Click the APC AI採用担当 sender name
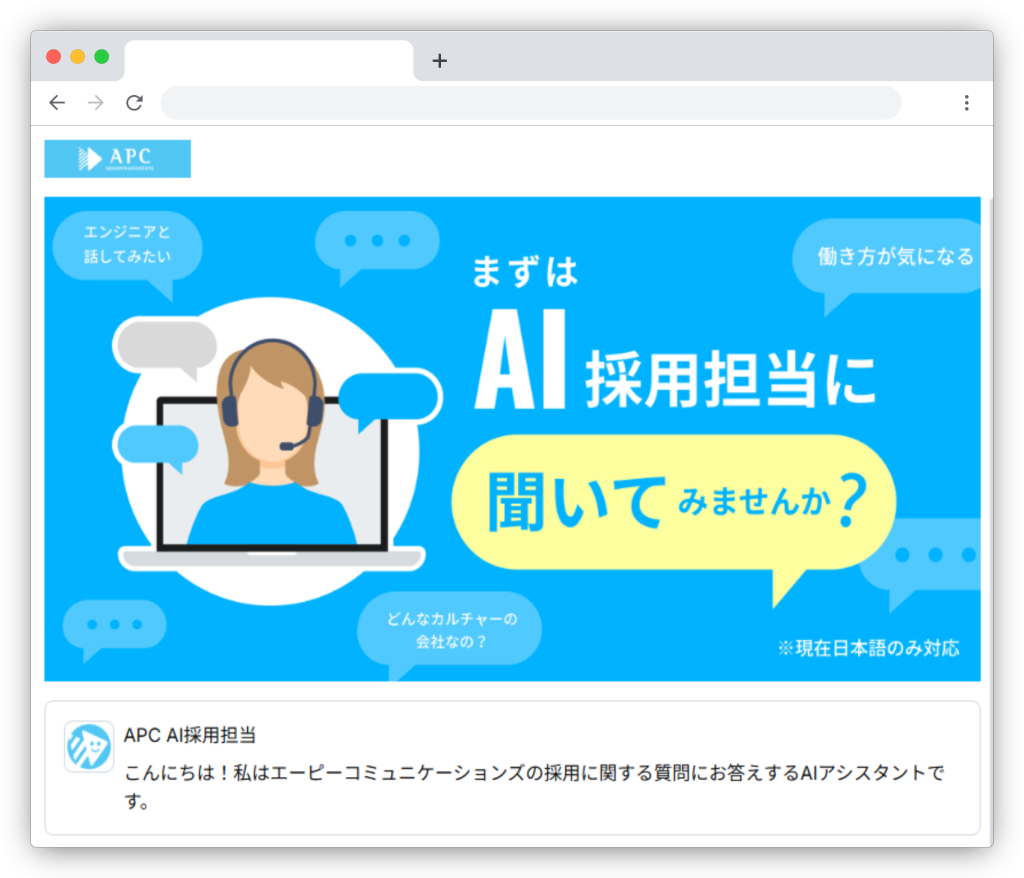The width and height of the screenshot is (1024, 878). pos(189,735)
